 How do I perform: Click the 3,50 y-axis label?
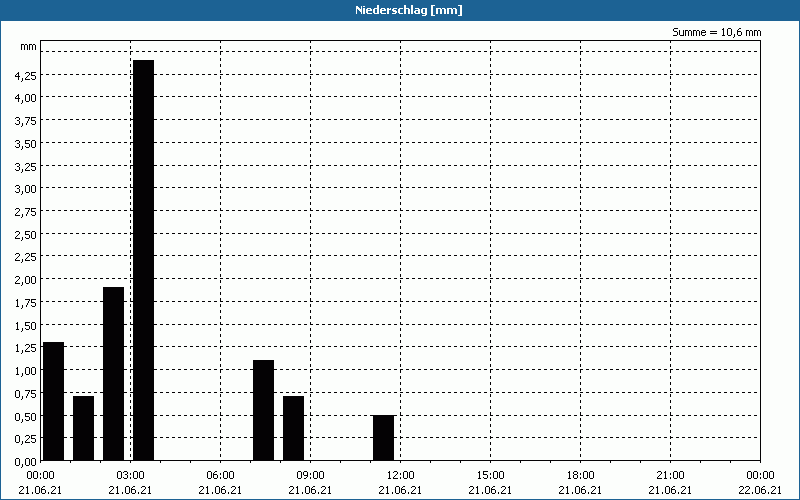tap(26, 143)
